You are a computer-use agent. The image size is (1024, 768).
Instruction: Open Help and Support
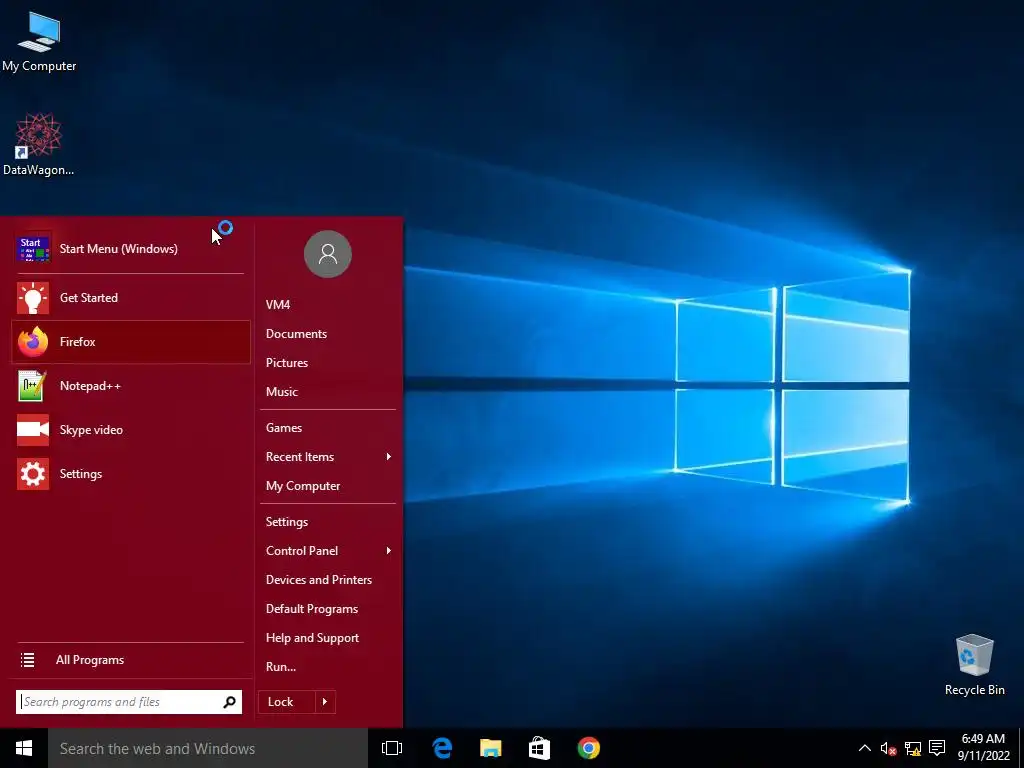coord(328,638)
